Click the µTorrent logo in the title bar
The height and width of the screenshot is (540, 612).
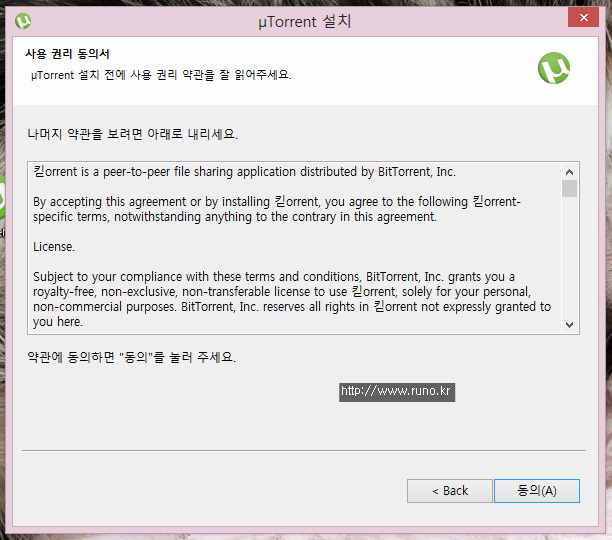23,21
